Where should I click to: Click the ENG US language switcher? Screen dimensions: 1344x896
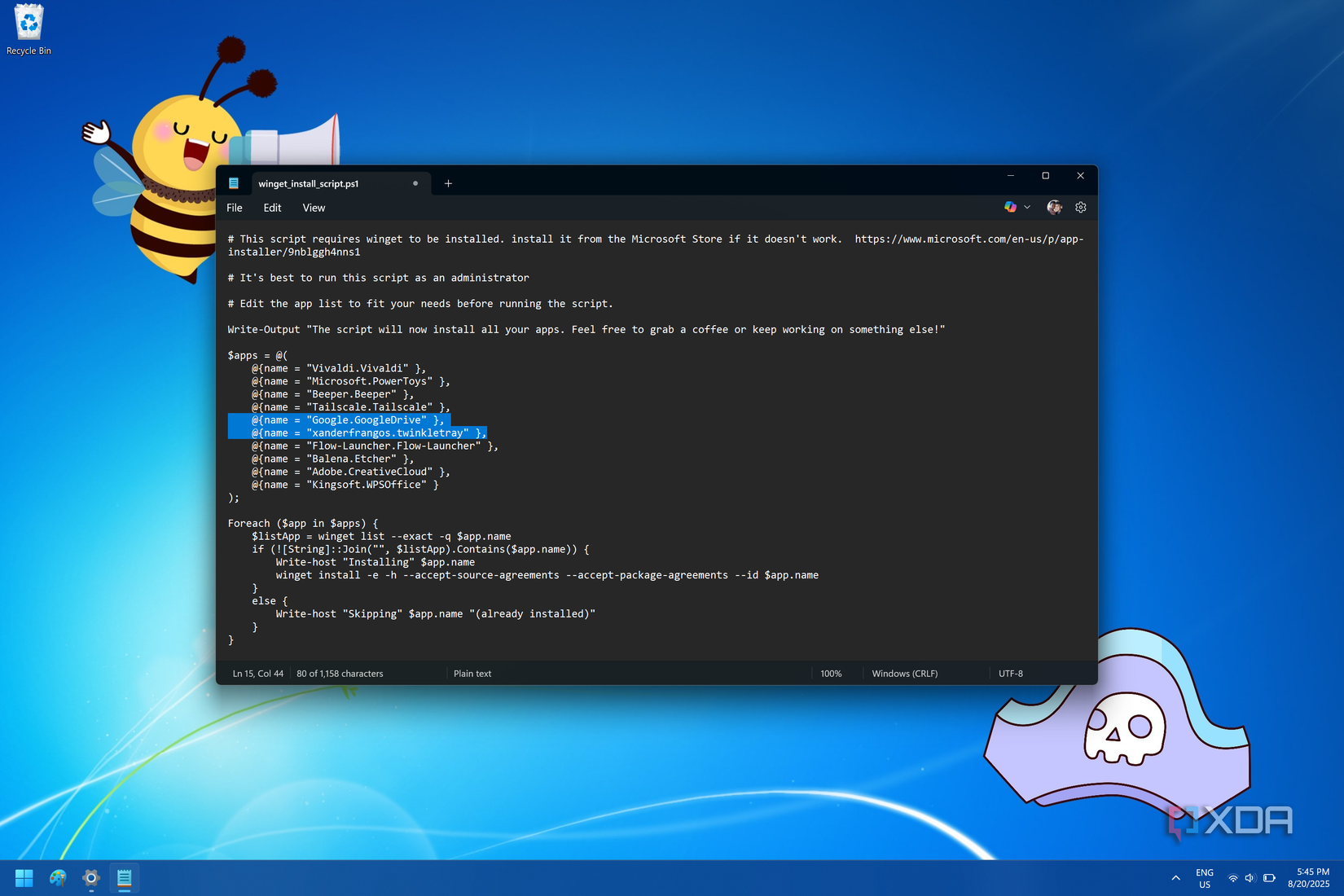(x=1205, y=878)
